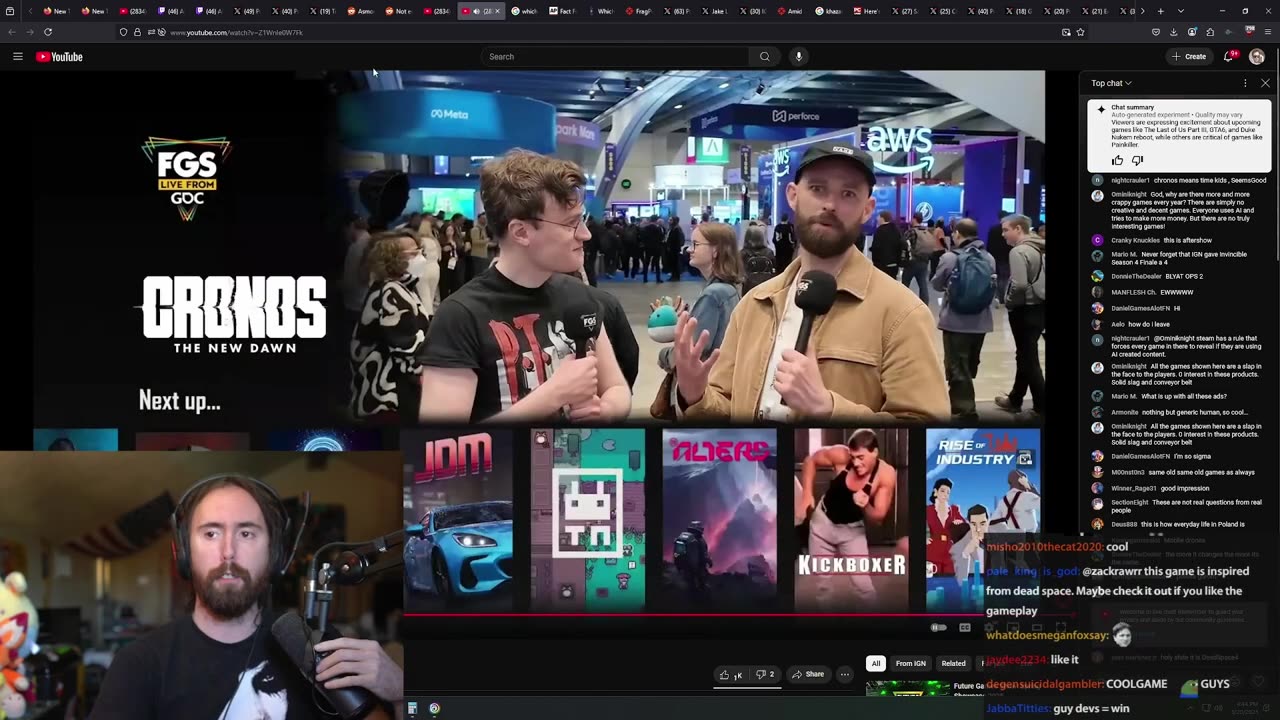Click the Create button
Image resolution: width=1280 pixels, height=720 pixels.
point(1189,57)
